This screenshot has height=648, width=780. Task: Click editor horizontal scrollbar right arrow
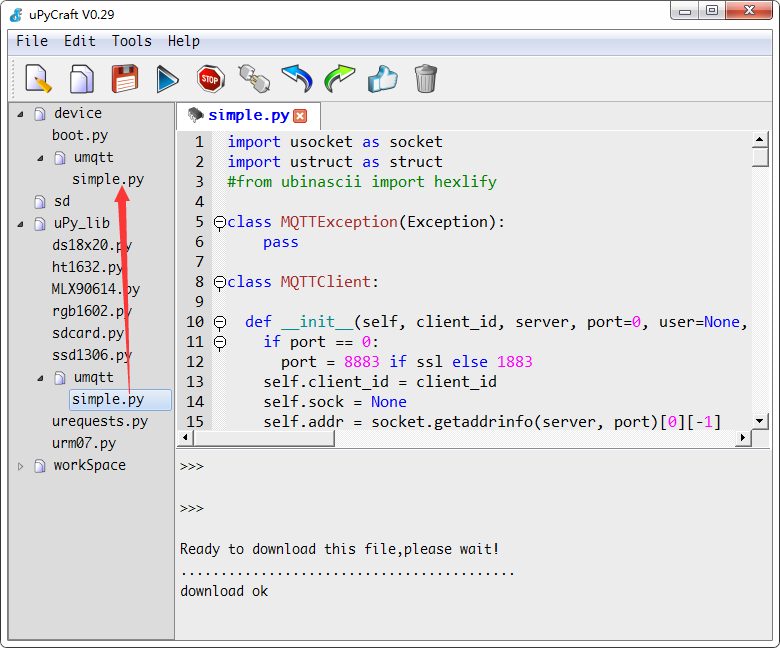tap(743, 438)
